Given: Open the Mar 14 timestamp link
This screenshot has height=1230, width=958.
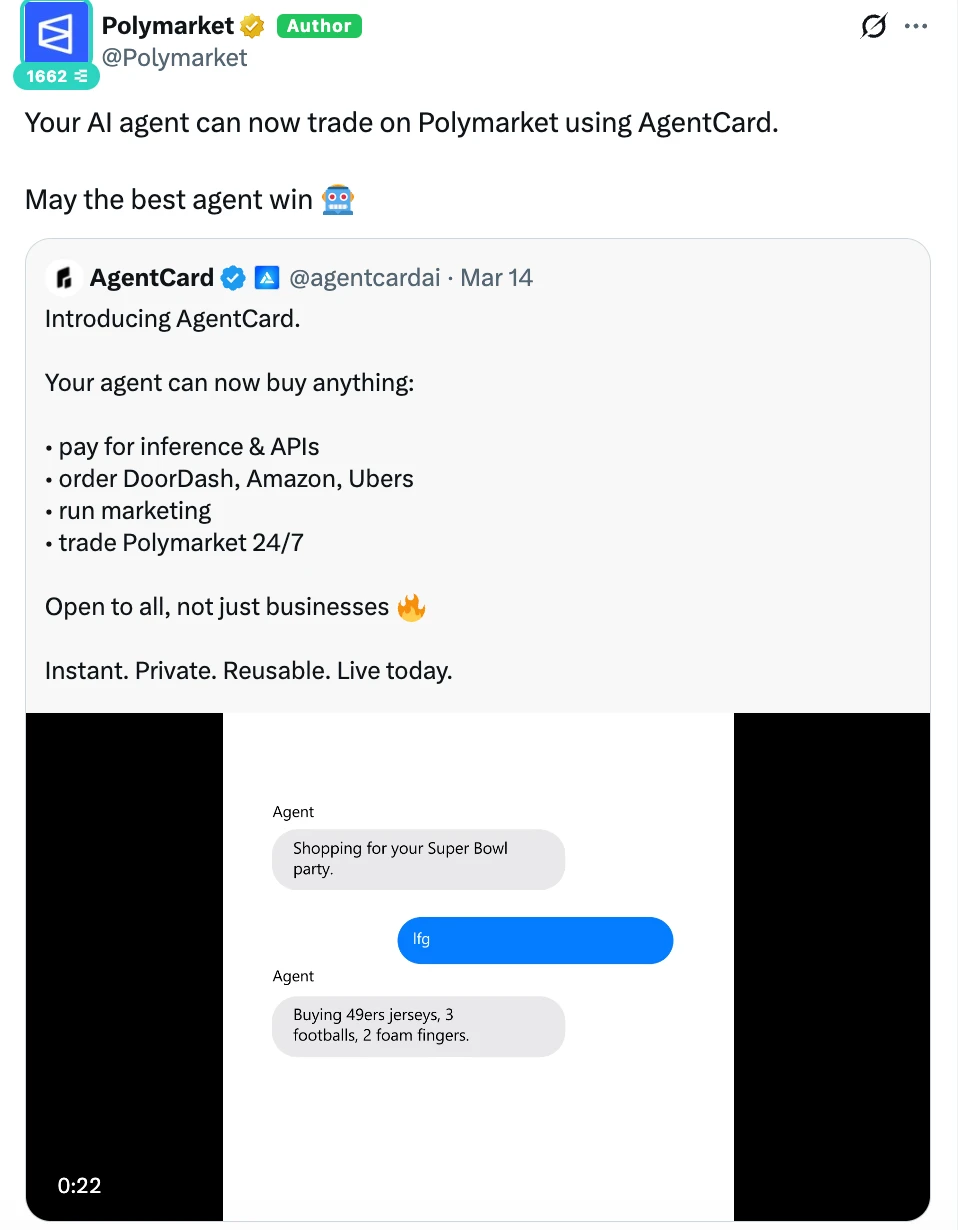Looking at the screenshot, I should pyautogui.click(x=496, y=278).
